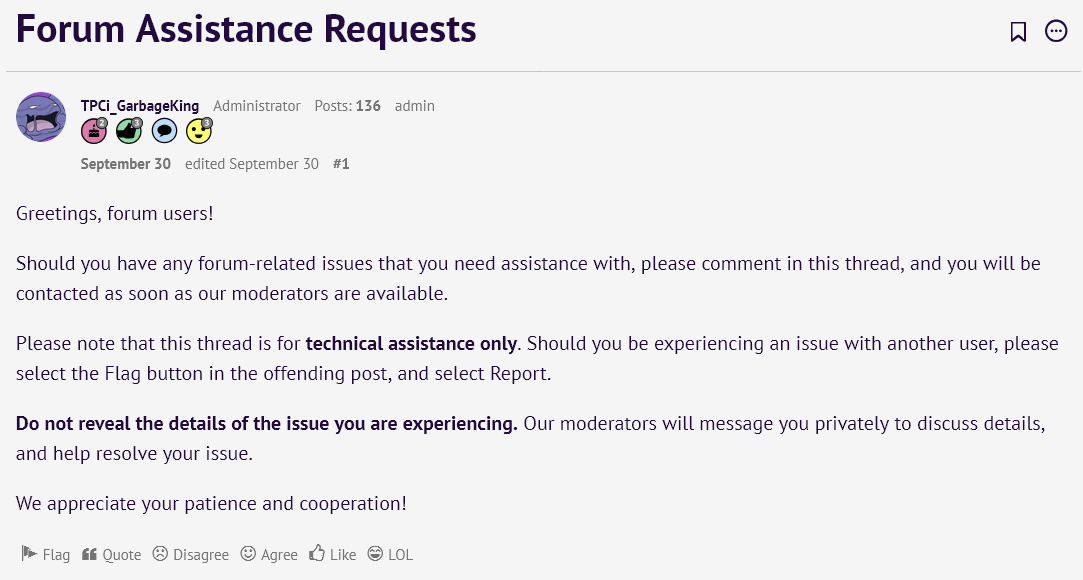Image resolution: width=1083 pixels, height=580 pixels.
Task: Click the Posts: 136 count
Action: 347,106
